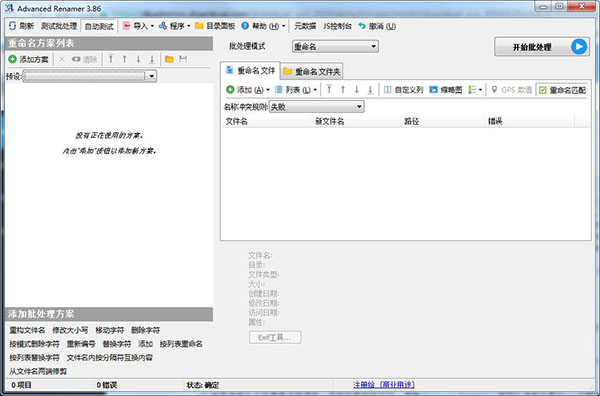Expand the 名称冲突规则 dropdown showing 失败
This screenshot has height=396, width=600.
(x=316, y=107)
